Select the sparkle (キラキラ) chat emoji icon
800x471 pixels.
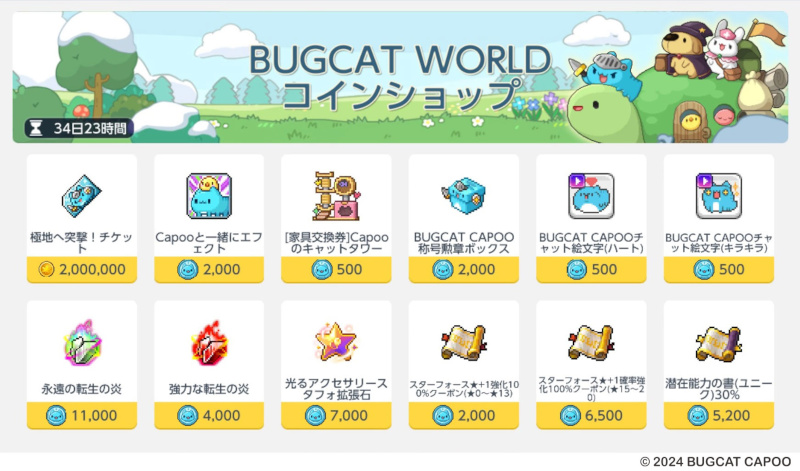tap(718, 196)
